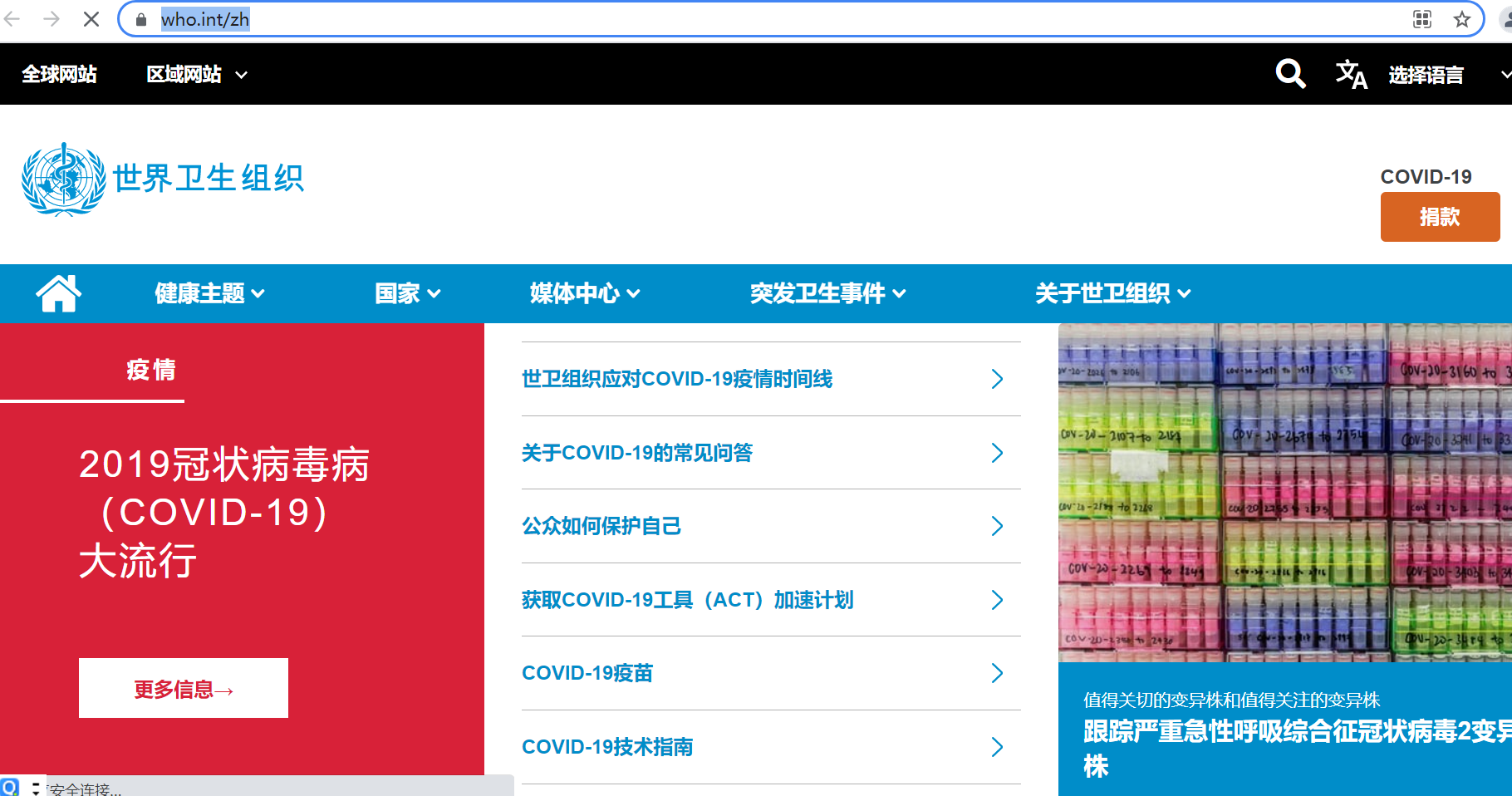Image resolution: width=1512 pixels, height=796 pixels.
Task: Click the language translation icon
Action: tap(1351, 74)
